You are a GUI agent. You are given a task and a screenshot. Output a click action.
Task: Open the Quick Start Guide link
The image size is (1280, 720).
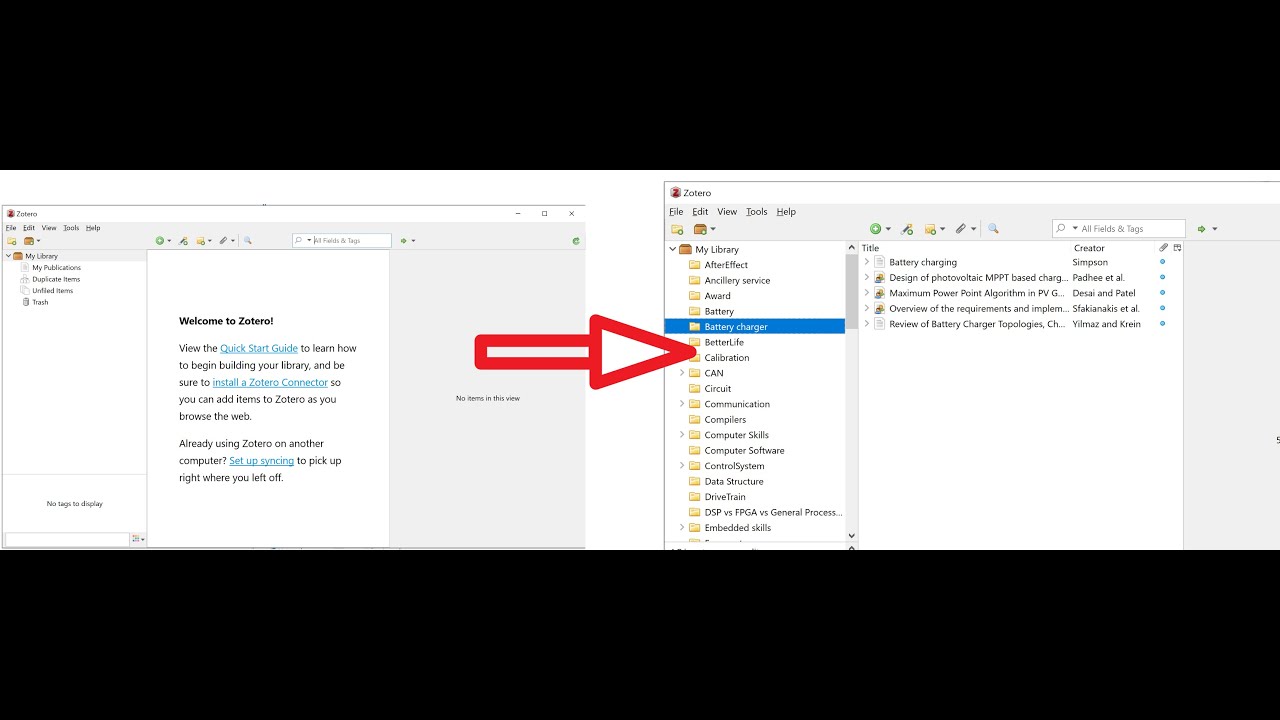(259, 348)
